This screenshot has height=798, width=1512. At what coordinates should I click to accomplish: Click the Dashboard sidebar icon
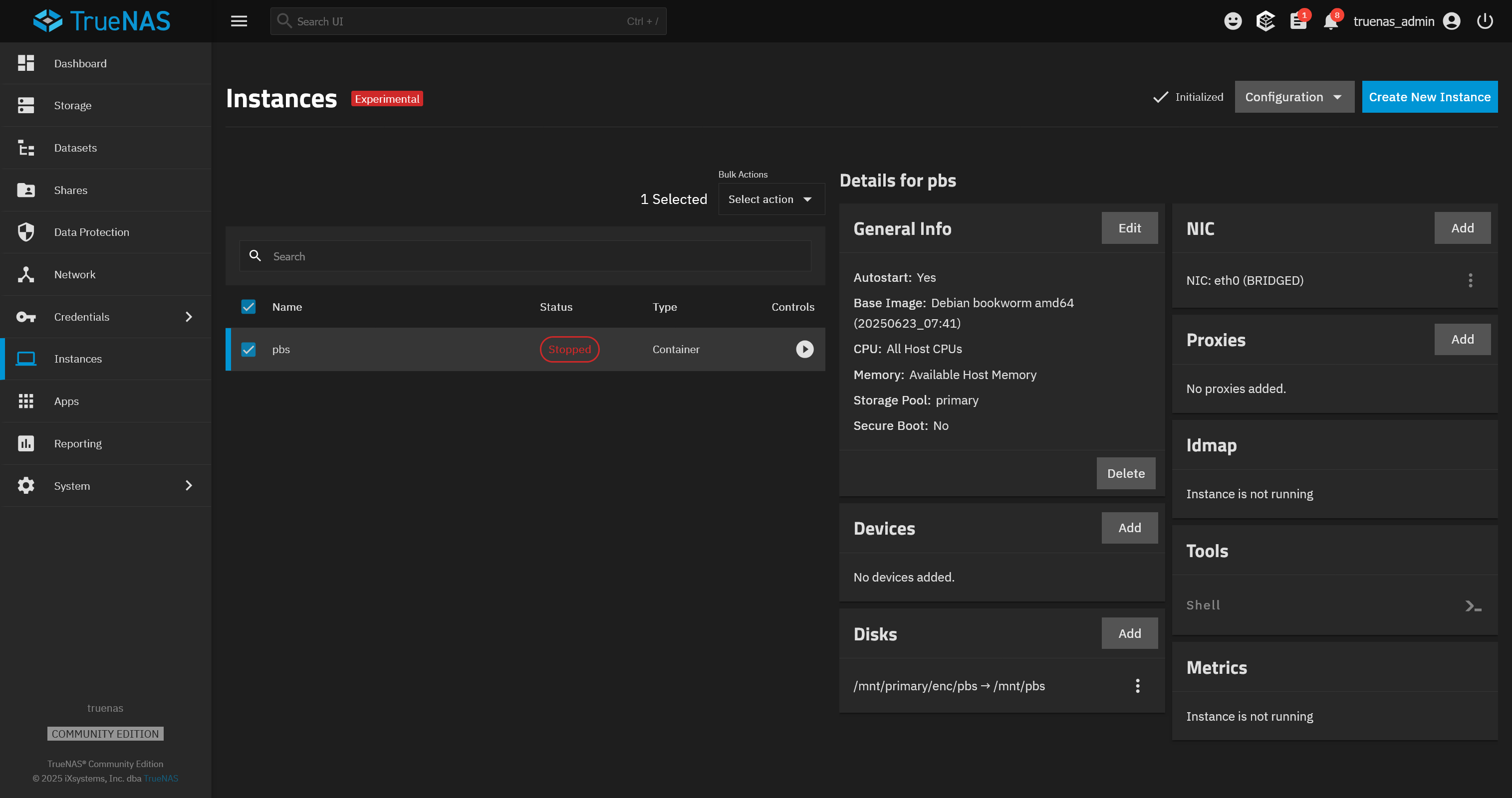pos(26,63)
